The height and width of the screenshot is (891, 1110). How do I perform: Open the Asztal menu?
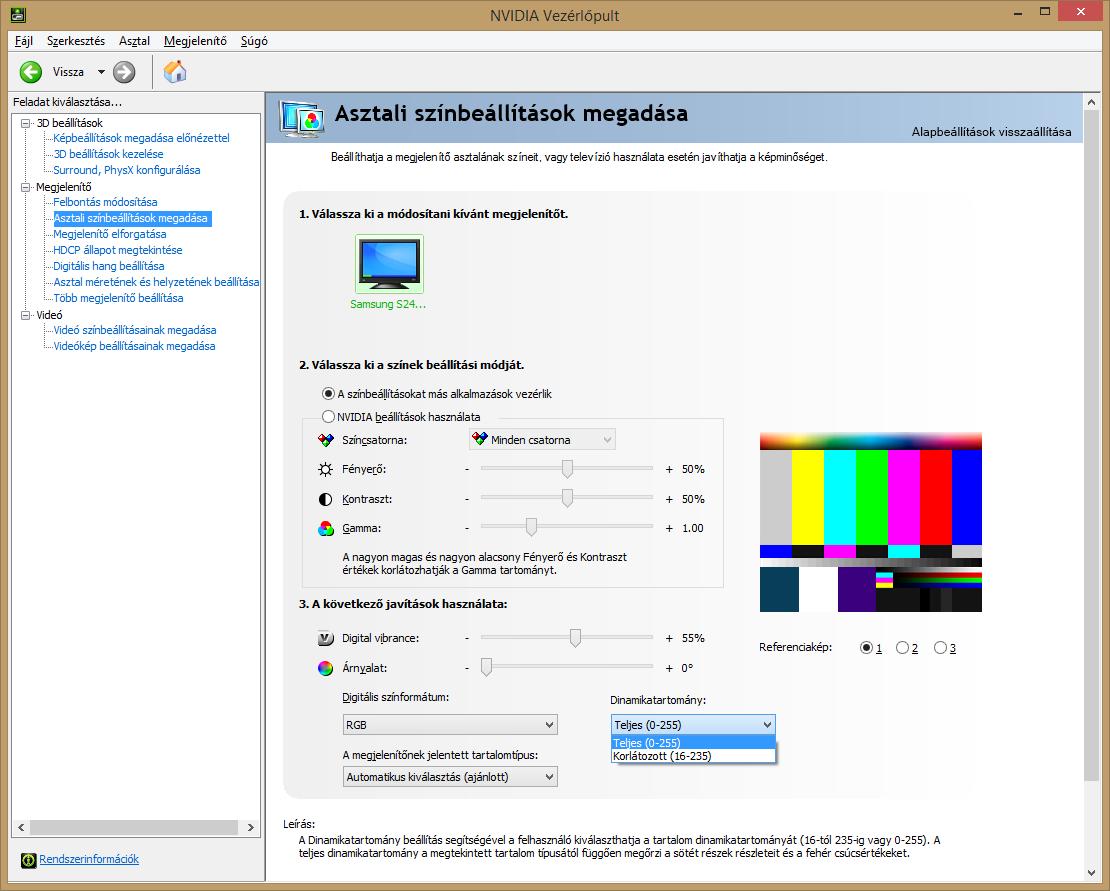coord(134,41)
